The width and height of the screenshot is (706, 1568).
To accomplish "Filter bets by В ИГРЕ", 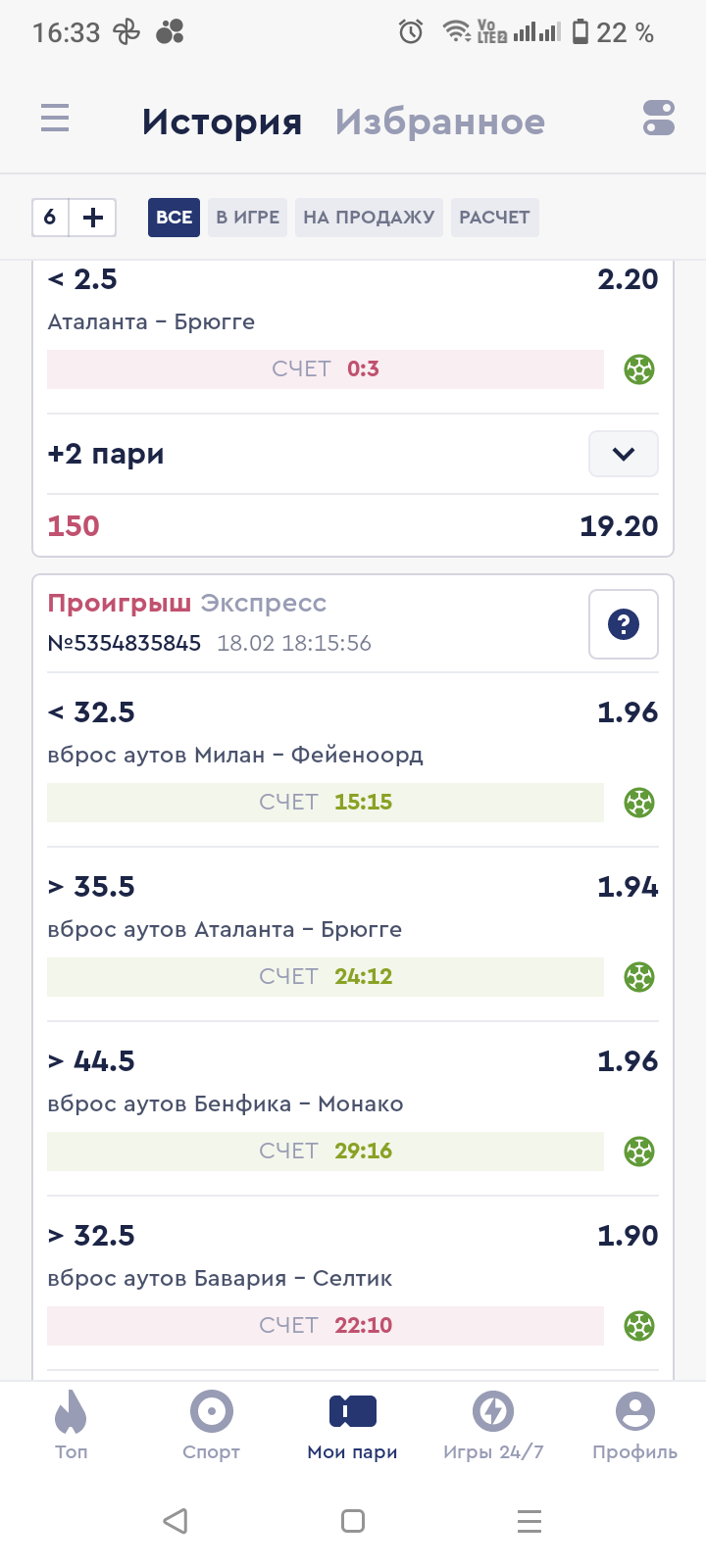I will (248, 218).
